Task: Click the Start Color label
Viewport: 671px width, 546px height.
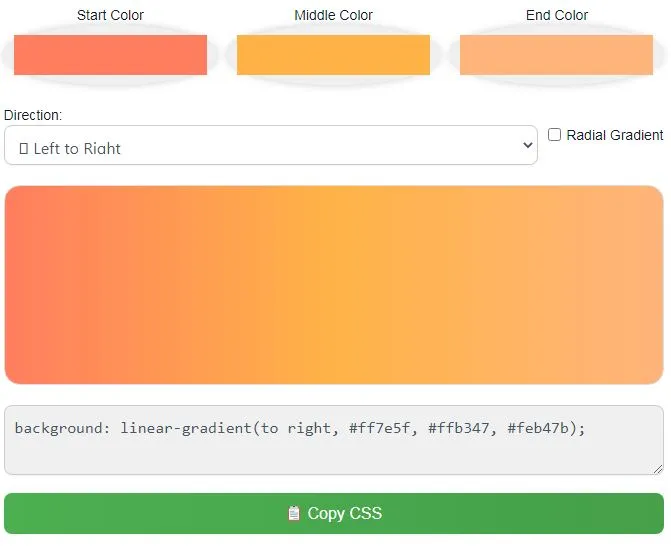Action: click(110, 15)
